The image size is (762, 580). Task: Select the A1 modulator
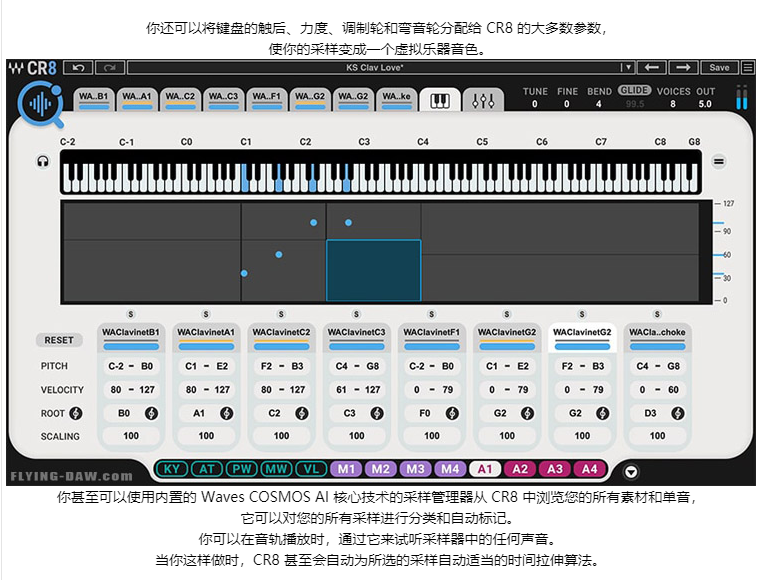click(485, 469)
